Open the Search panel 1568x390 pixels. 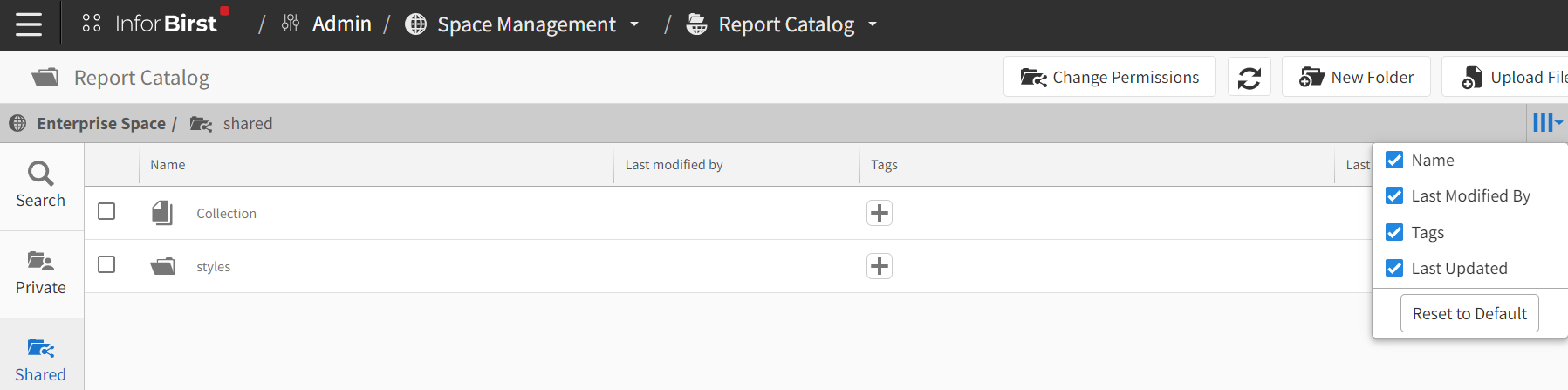pos(41,185)
